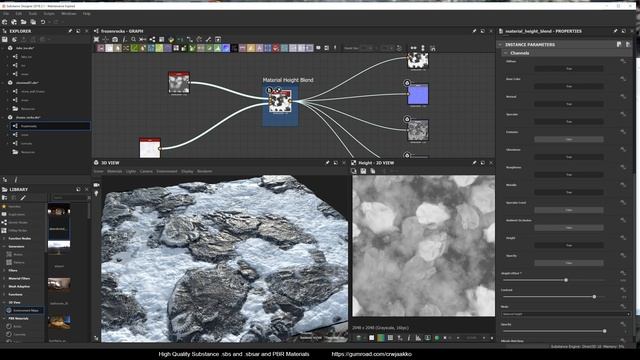The height and width of the screenshot is (360, 640).
Task: Click the magnifier zoom icon in Graph toolbar
Action: coord(133,39)
